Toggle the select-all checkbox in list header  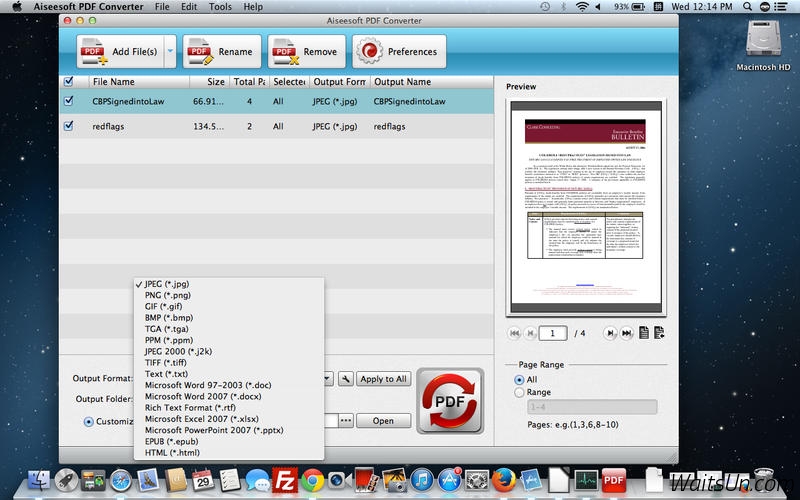[x=68, y=82]
